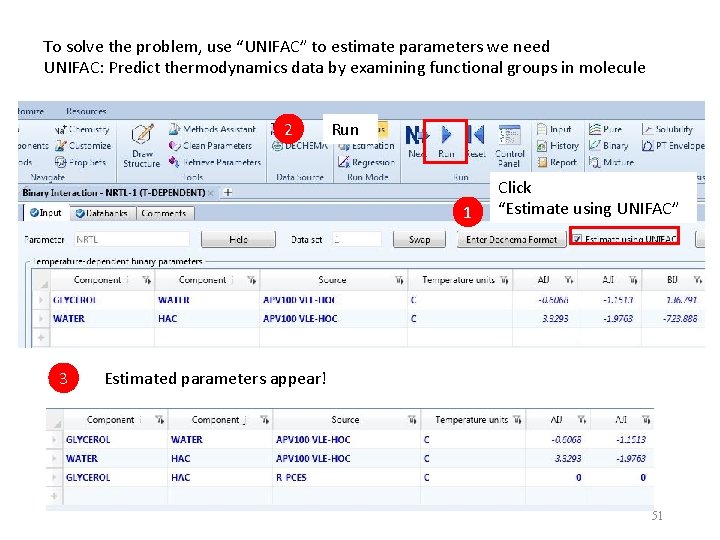Screen dimensions: 720x540
Task: Open the Input summary in the ribbon
Action: click(555, 129)
